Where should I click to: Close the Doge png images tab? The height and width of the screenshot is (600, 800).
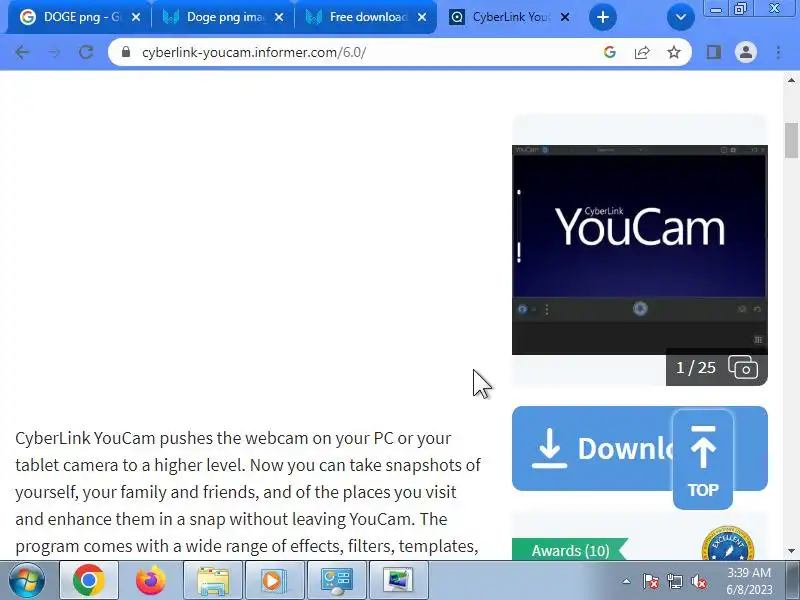pyautogui.click(x=279, y=17)
